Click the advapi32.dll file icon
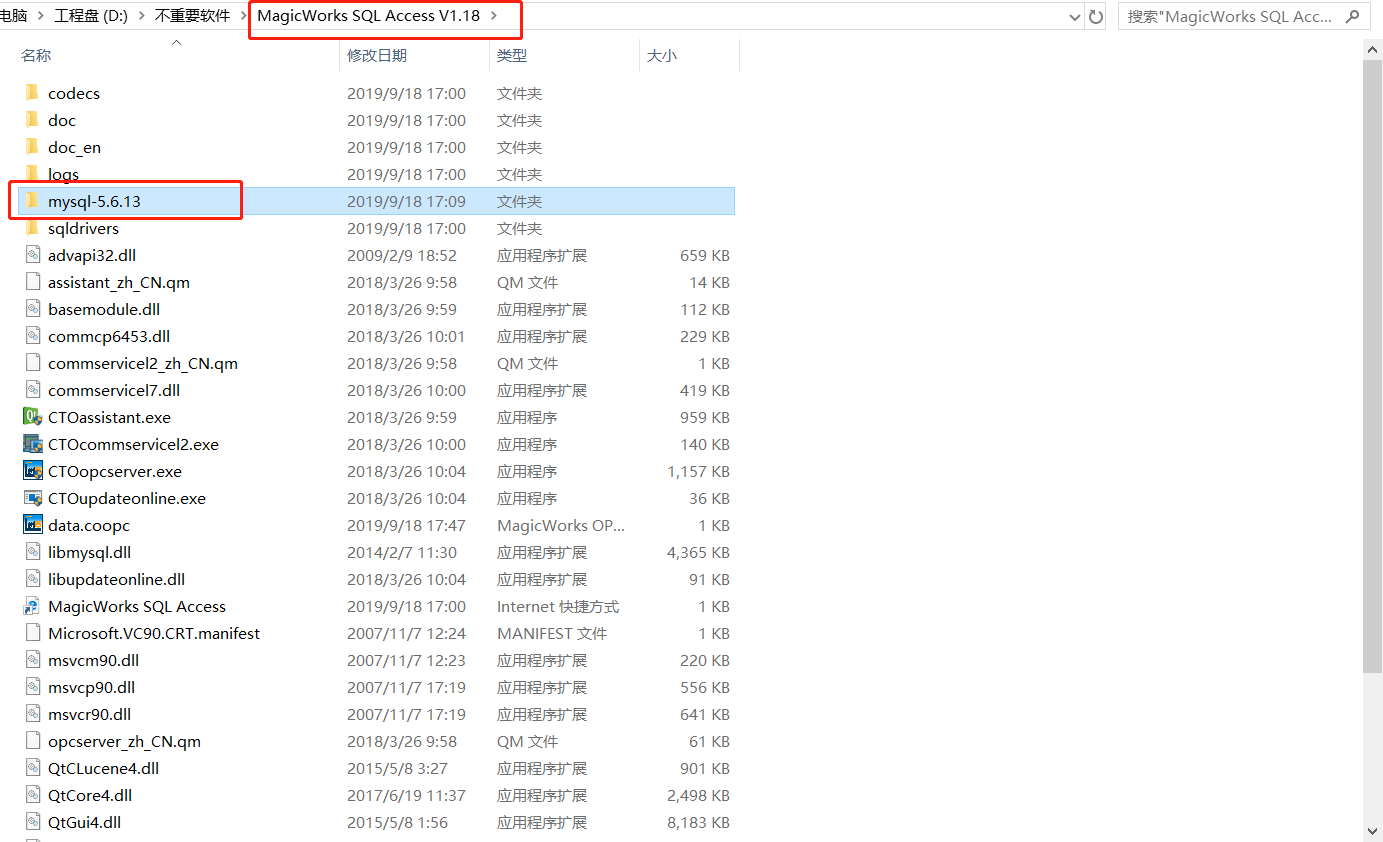The image size is (1383, 842). (x=32, y=255)
